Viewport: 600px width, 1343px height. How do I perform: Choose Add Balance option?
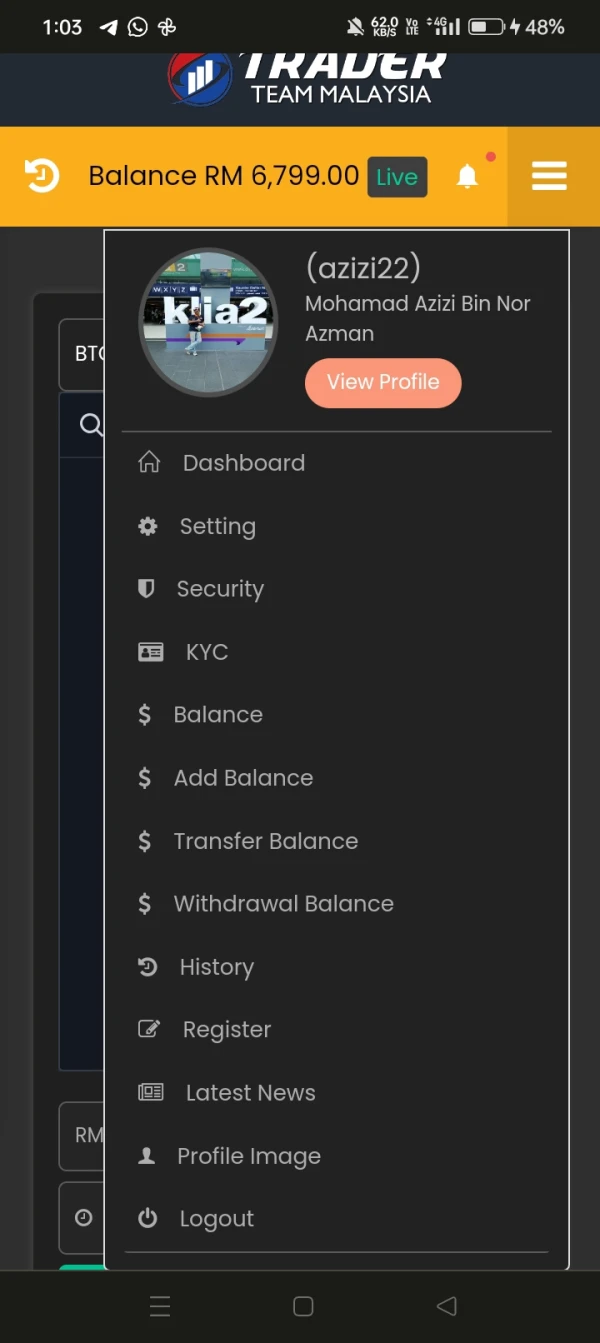click(x=243, y=778)
